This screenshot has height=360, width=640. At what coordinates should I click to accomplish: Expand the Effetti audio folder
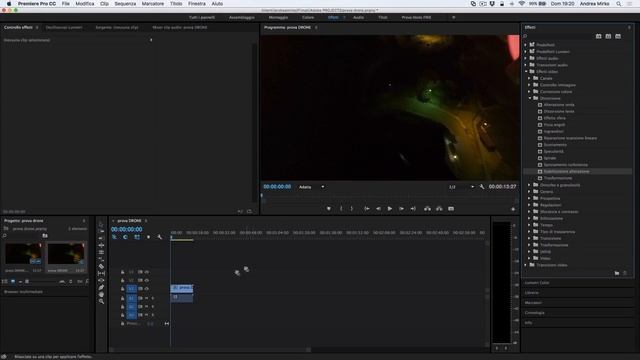pos(526,58)
